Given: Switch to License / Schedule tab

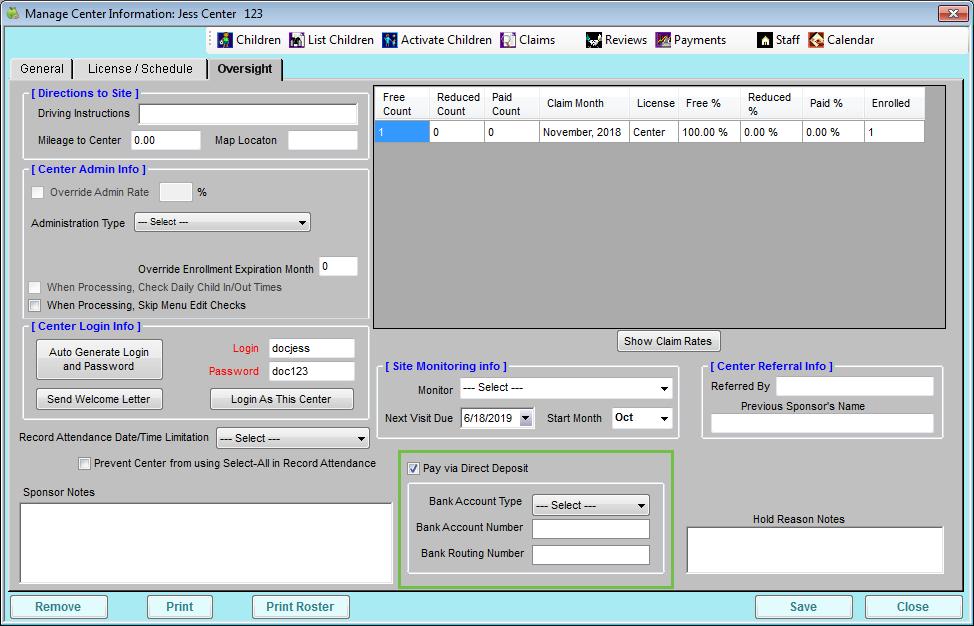Looking at the screenshot, I should point(140,69).
